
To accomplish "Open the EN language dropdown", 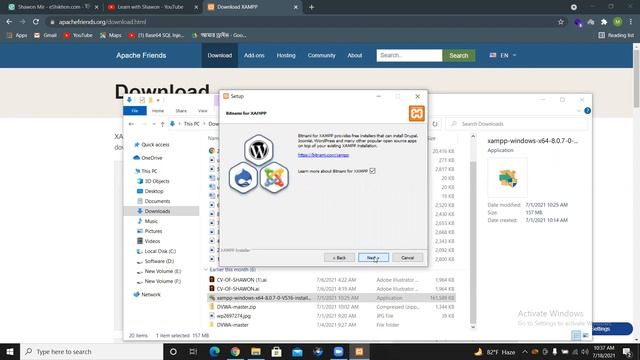I will click(503, 55).
